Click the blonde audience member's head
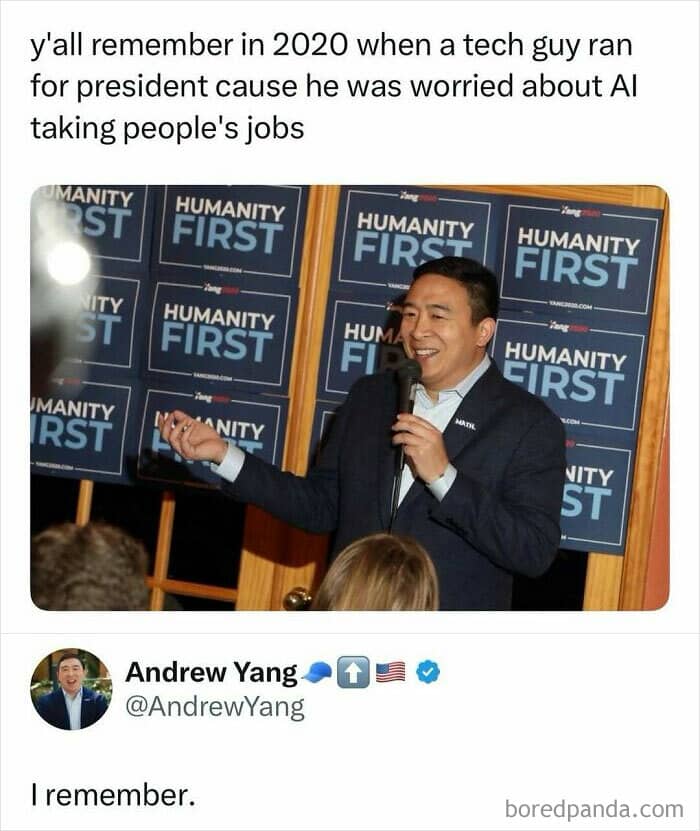The image size is (700, 831). point(377,572)
